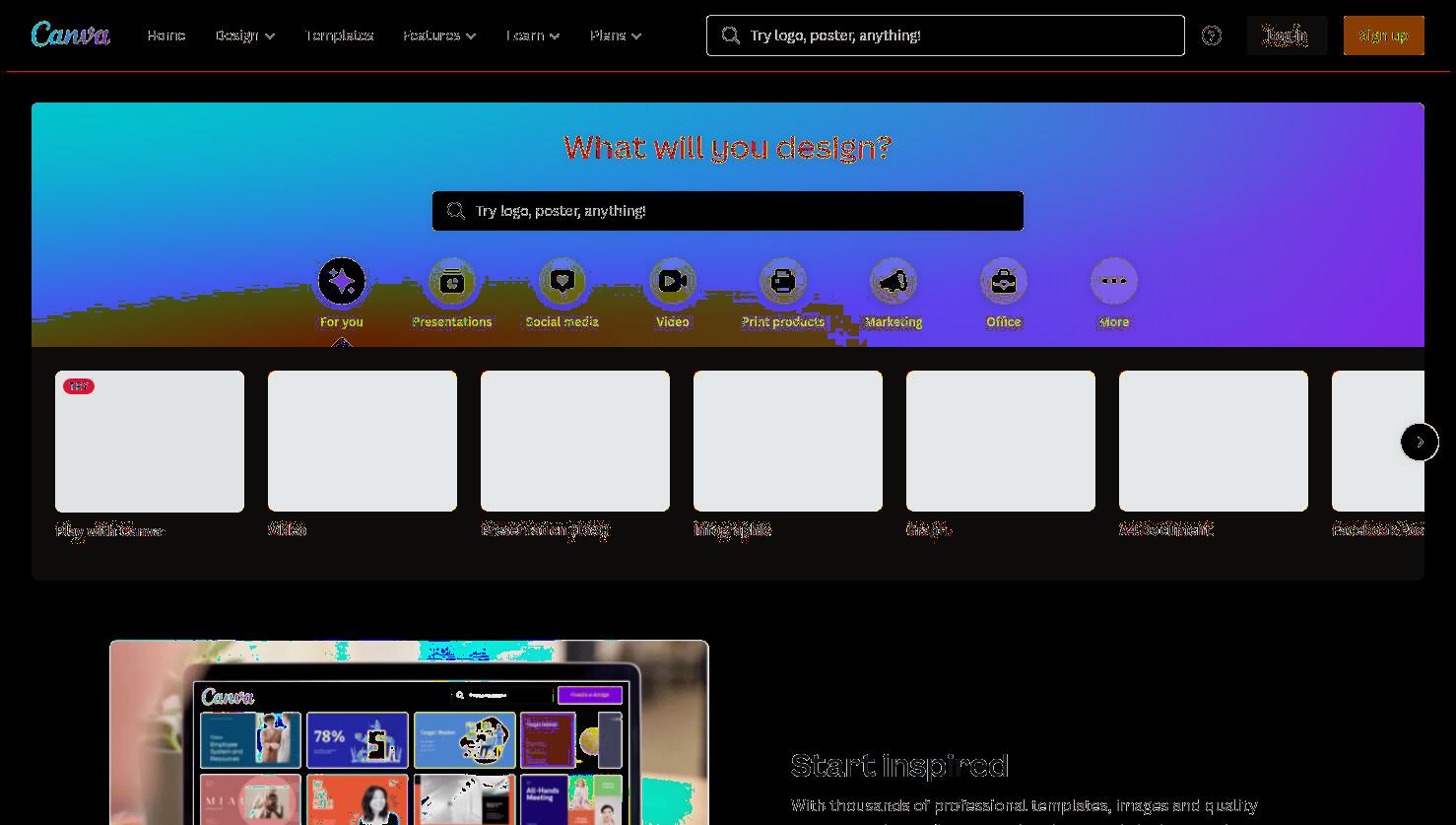
Task: Click the laptop Canva preview image
Action: tap(409, 732)
